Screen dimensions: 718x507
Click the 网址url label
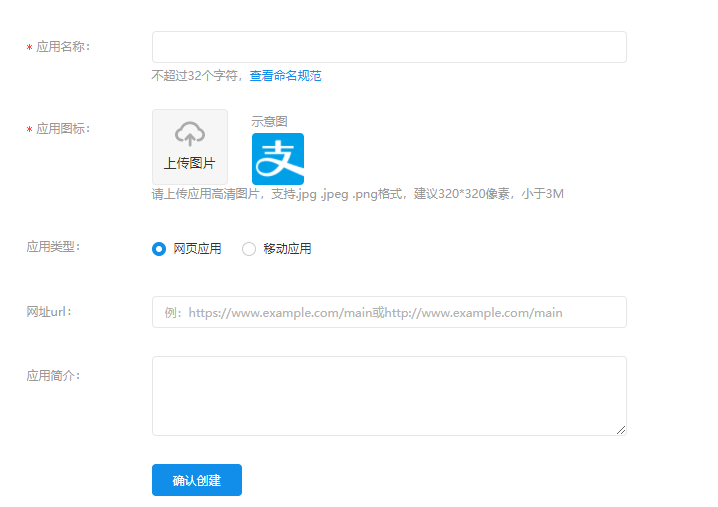coord(49,312)
